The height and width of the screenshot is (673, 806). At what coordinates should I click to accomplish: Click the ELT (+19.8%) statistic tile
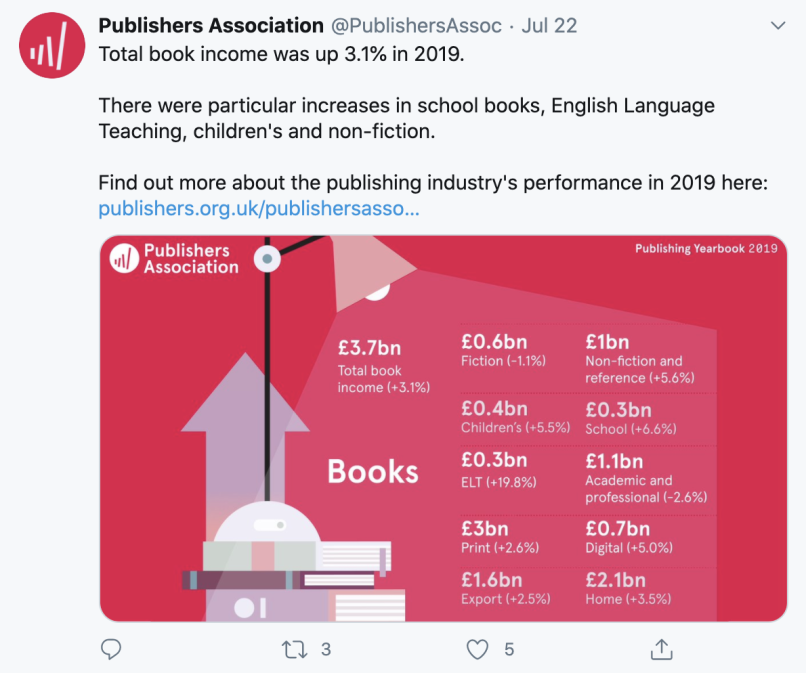point(499,470)
